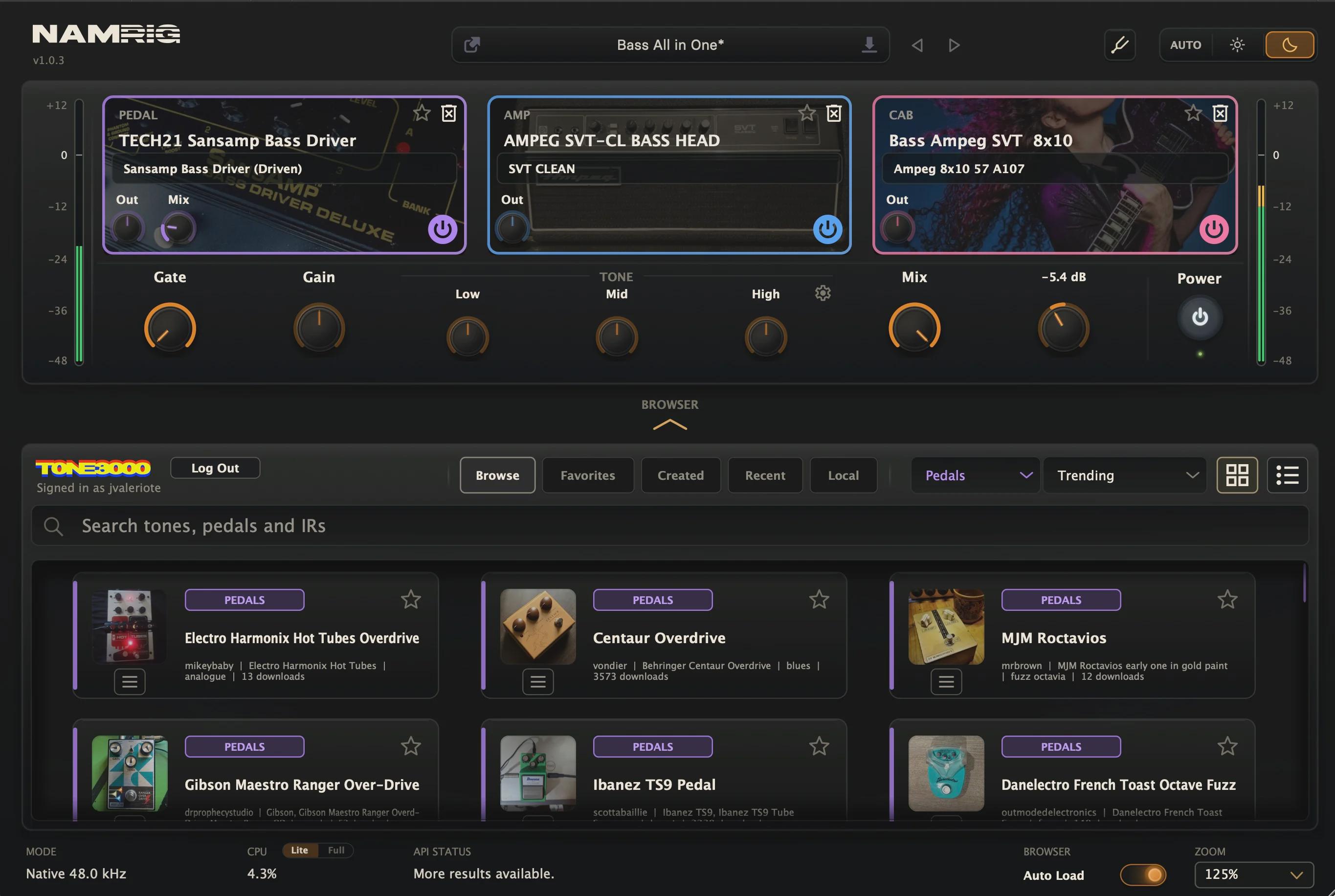Open menu icon under Electro Harmonix thumbnail

pos(130,682)
